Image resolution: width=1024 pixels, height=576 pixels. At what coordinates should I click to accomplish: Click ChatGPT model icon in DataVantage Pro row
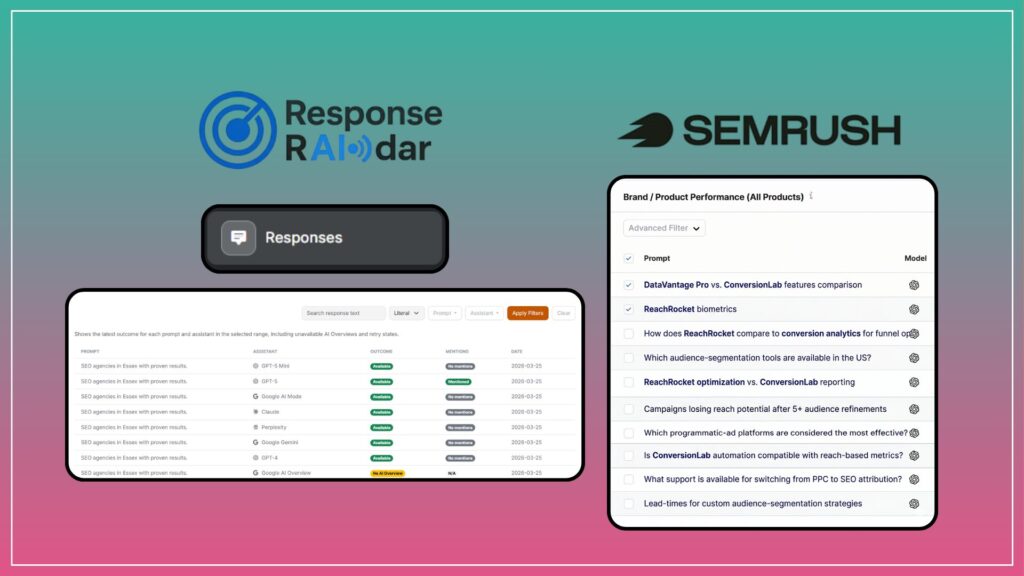[x=913, y=285]
